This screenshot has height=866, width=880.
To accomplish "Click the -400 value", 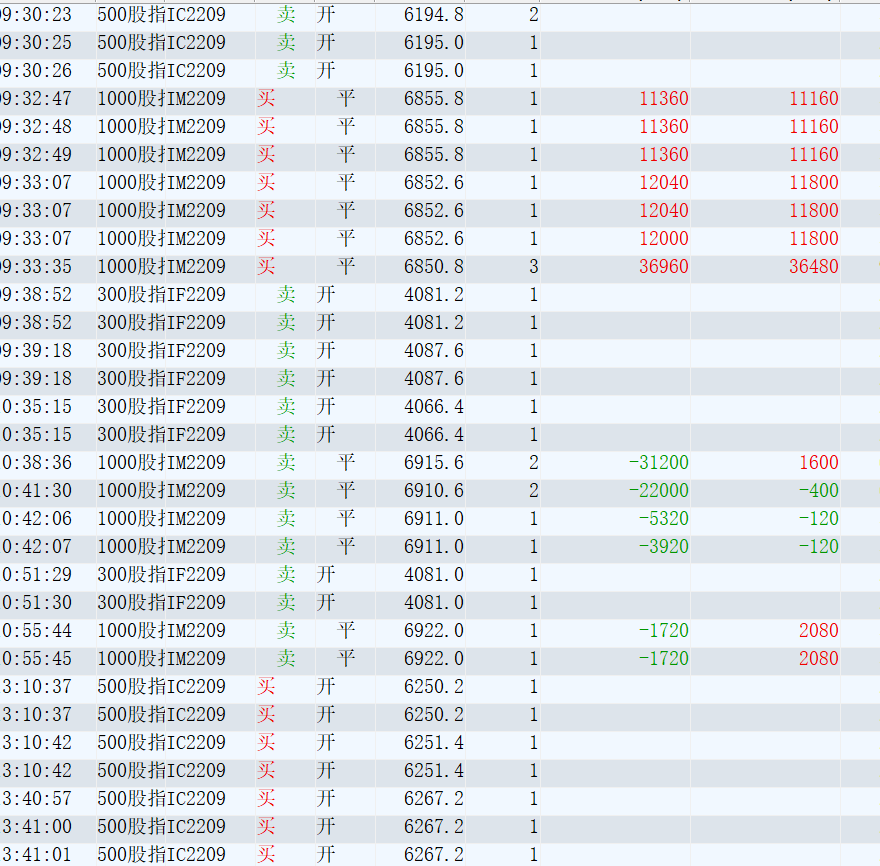I will (819, 491).
